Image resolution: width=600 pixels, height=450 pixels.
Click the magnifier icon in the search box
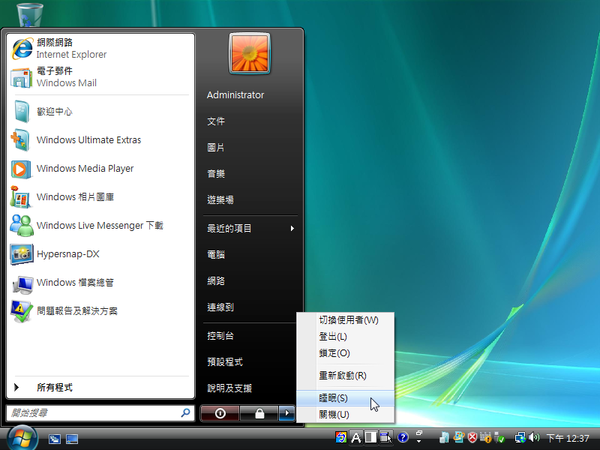[x=185, y=413]
